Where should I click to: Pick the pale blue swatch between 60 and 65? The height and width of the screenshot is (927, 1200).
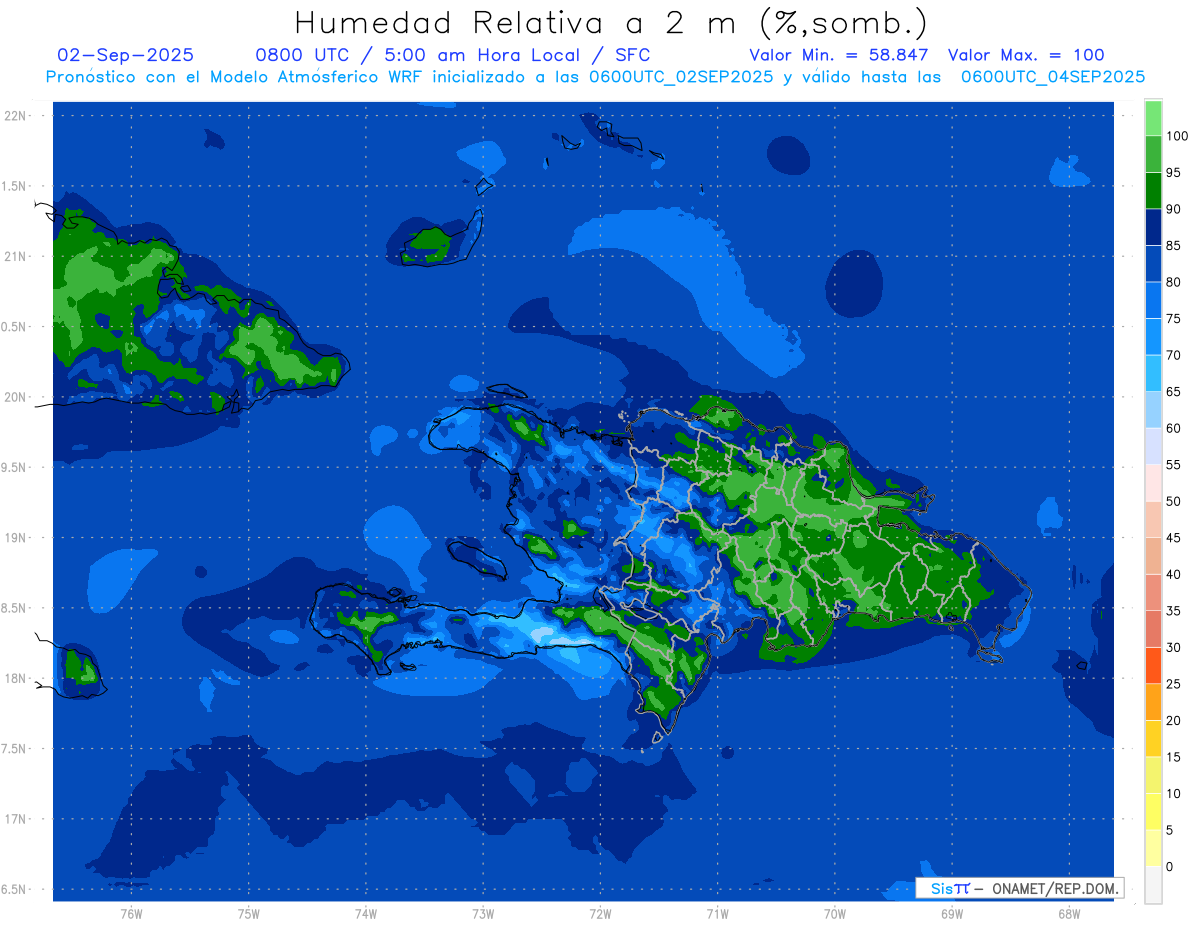(x=1153, y=410)
